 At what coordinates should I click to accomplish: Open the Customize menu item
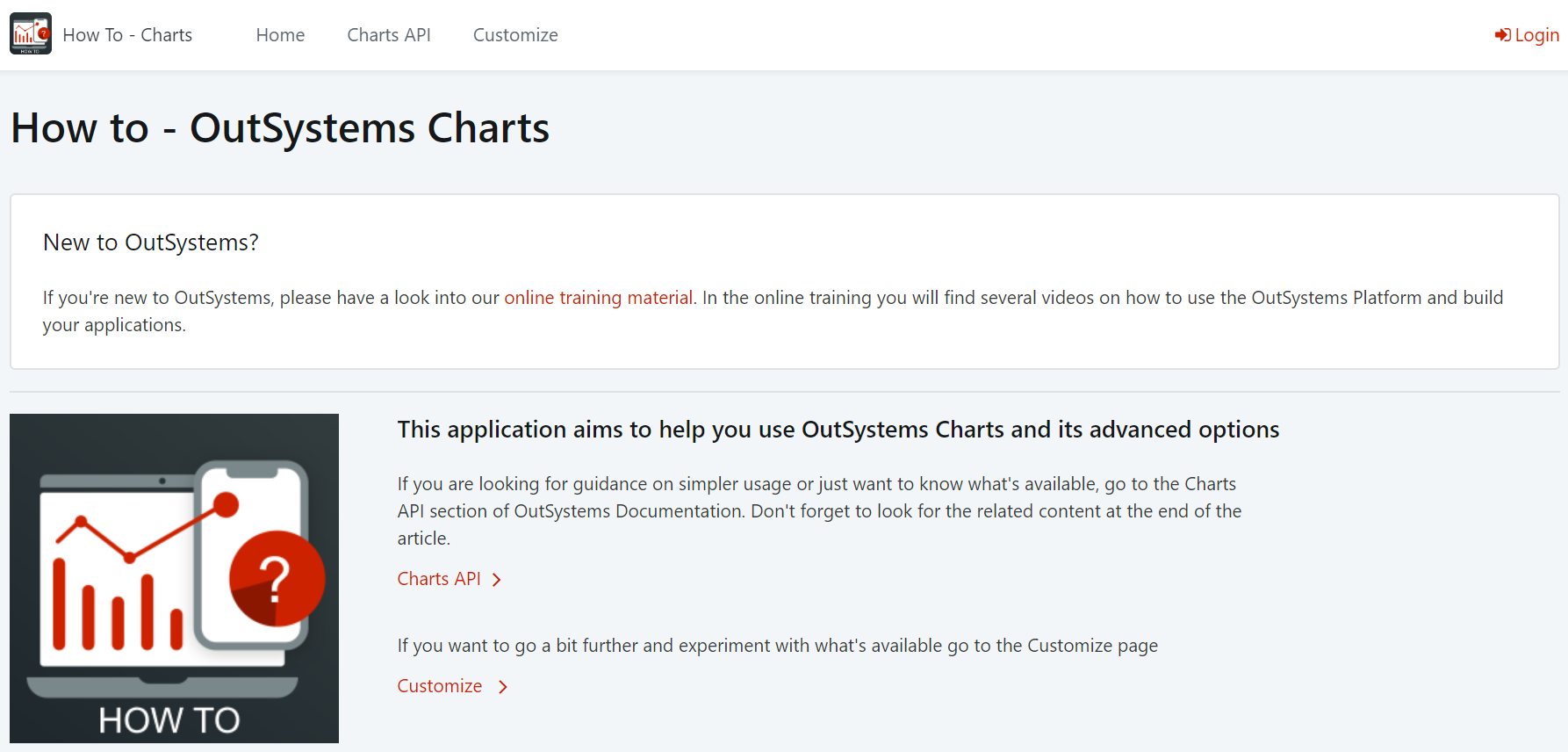515,35
